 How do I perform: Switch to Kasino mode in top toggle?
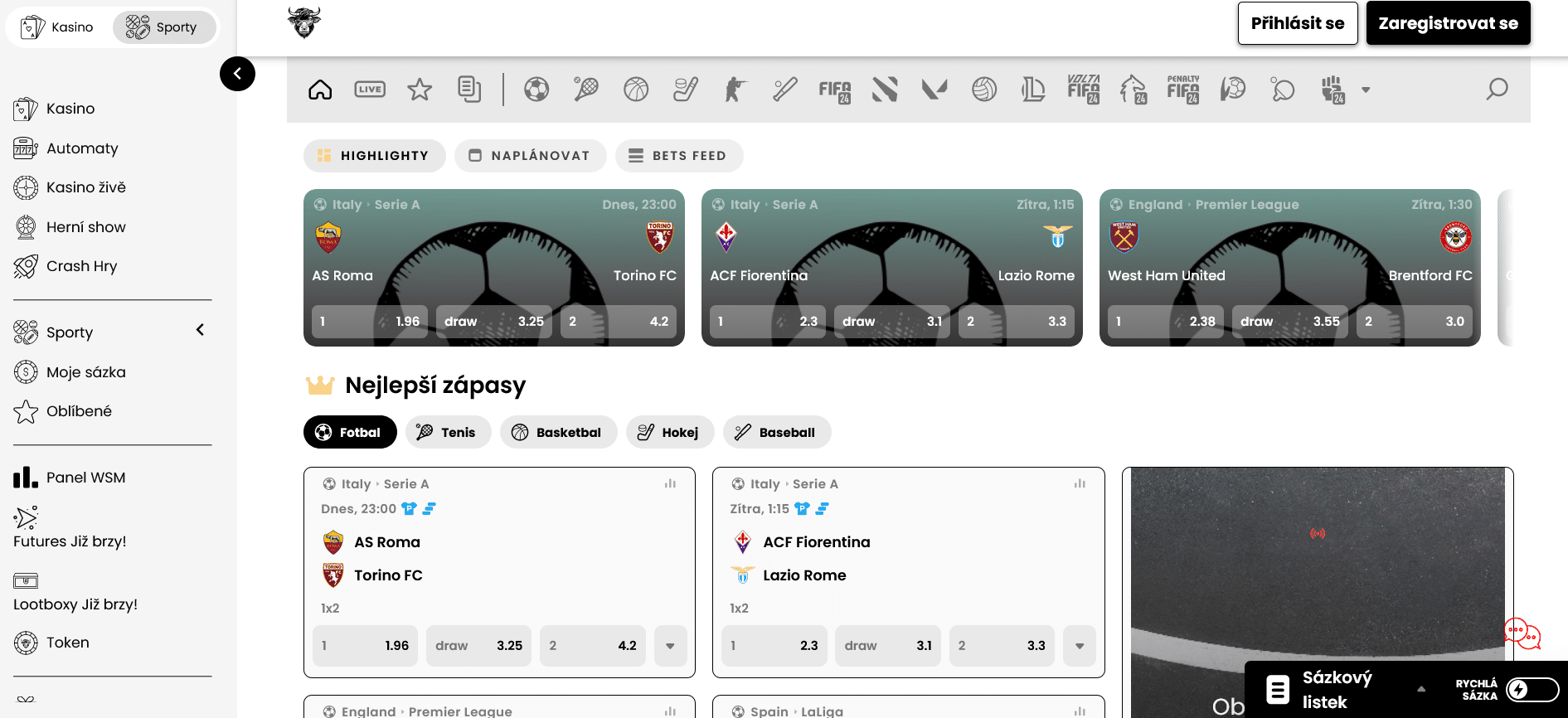pos(57,27)
